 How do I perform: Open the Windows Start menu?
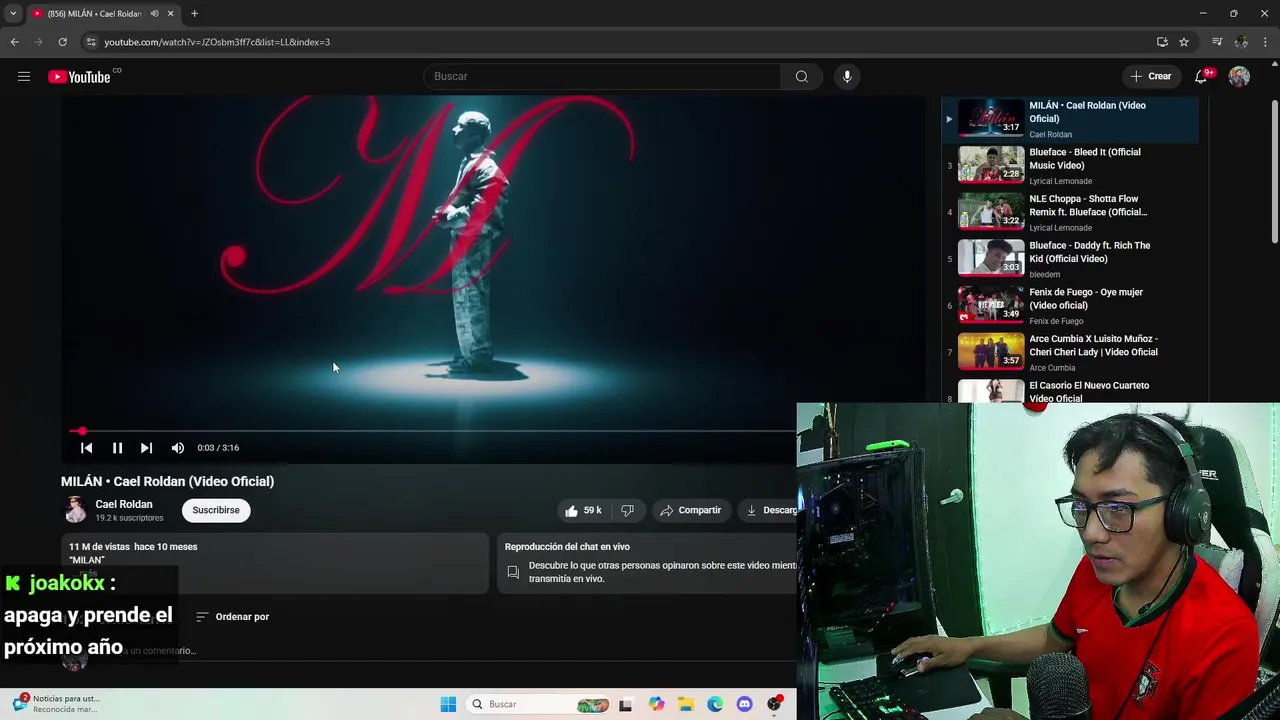point(448,704)
